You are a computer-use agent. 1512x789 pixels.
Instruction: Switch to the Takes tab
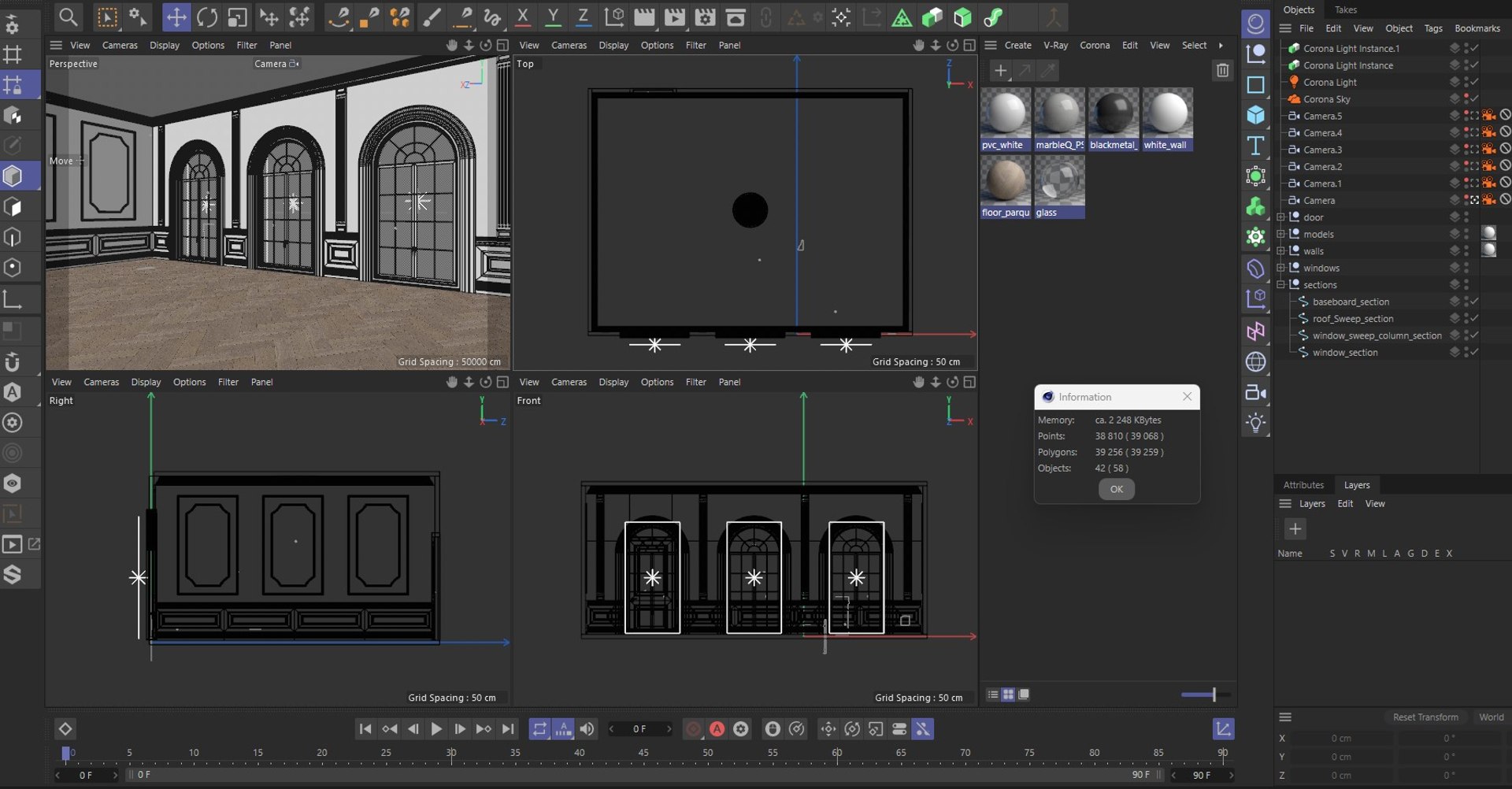click(x=1345, y=9)
